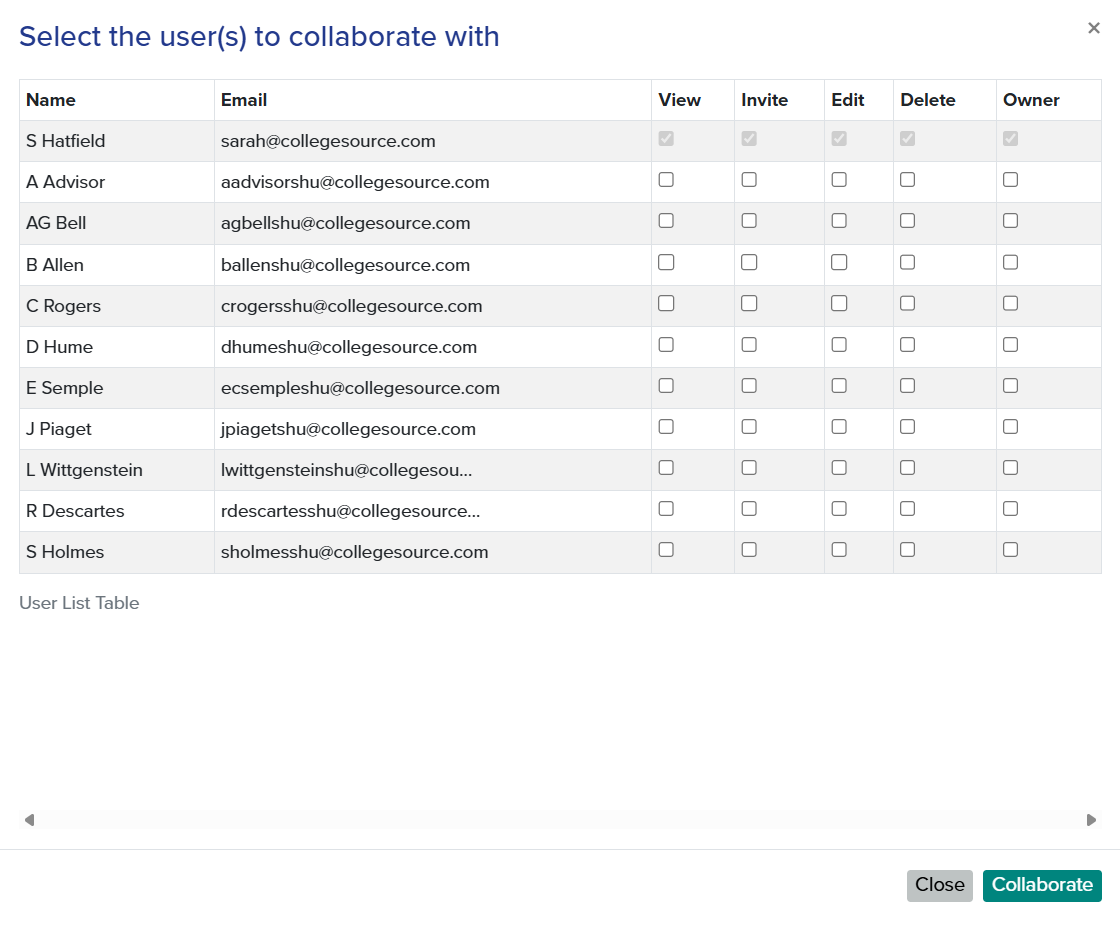
Task: Grant Edit access to B Allen
Action: pyautogui.click(x=839, y=262)
